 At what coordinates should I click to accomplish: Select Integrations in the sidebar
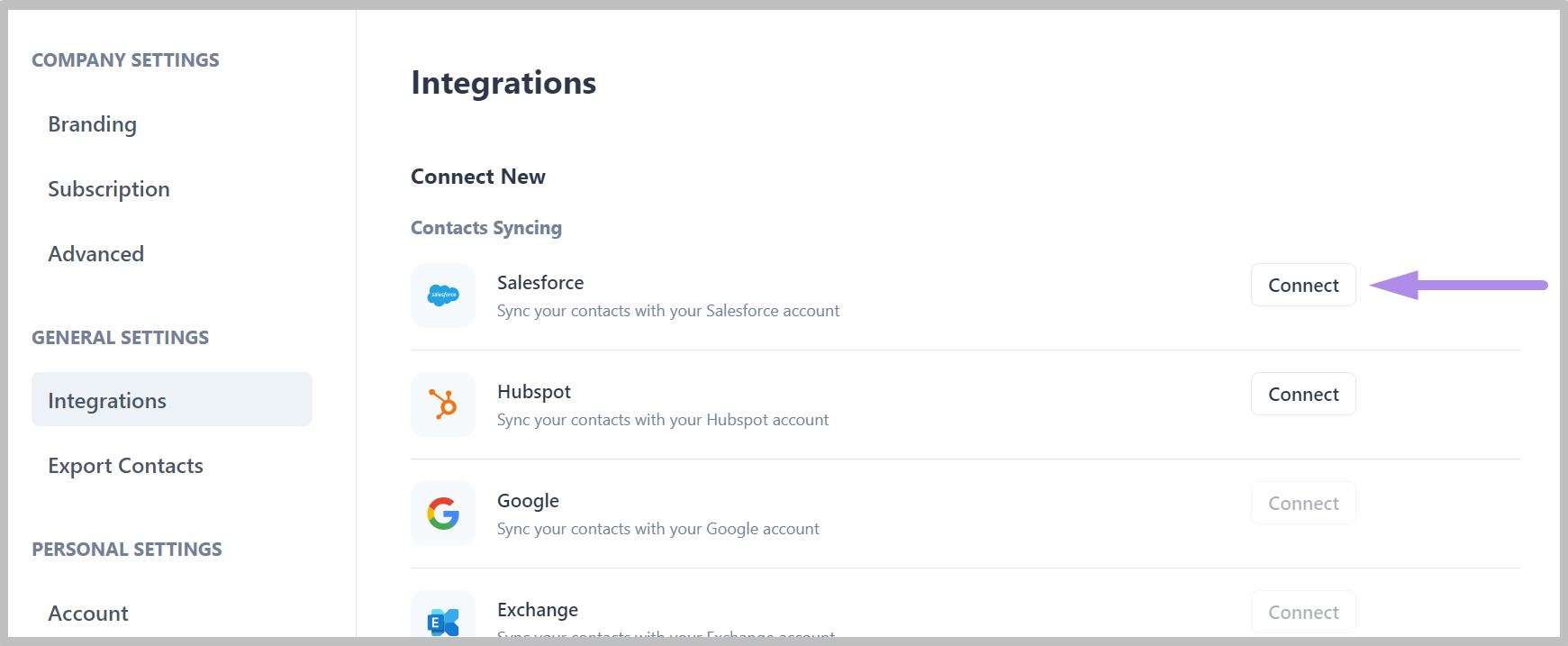point(172,399)
